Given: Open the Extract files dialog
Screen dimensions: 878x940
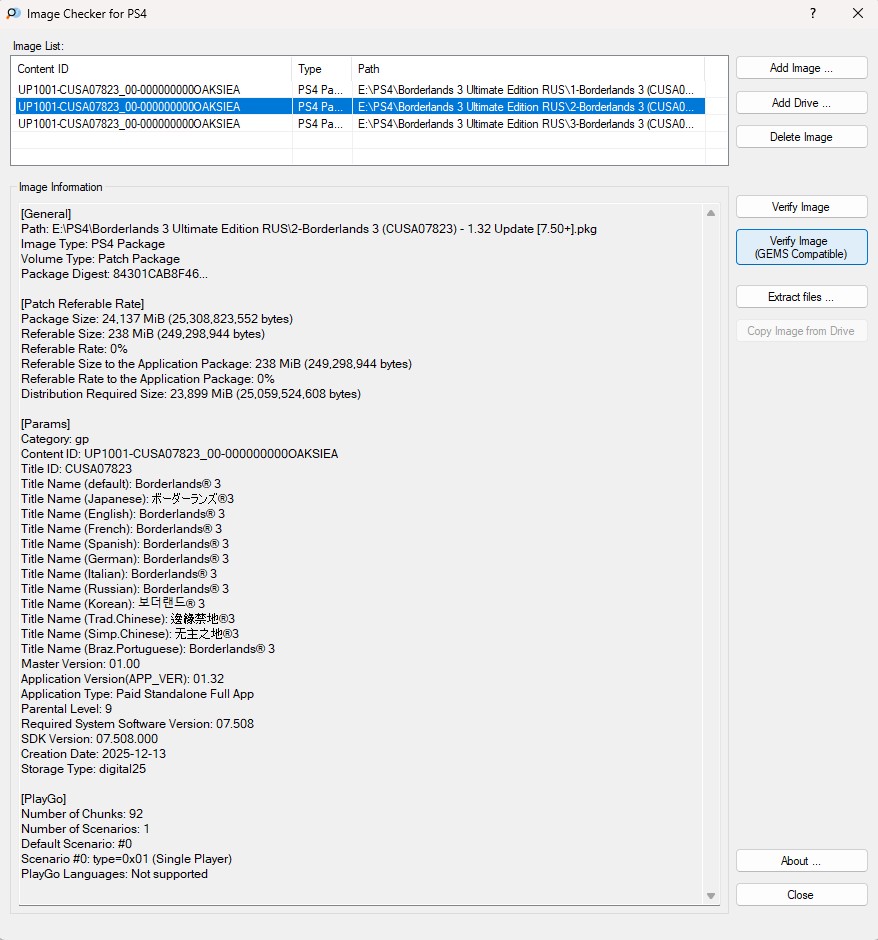Looking at the screenshot, I should click(x=801, y=297).
